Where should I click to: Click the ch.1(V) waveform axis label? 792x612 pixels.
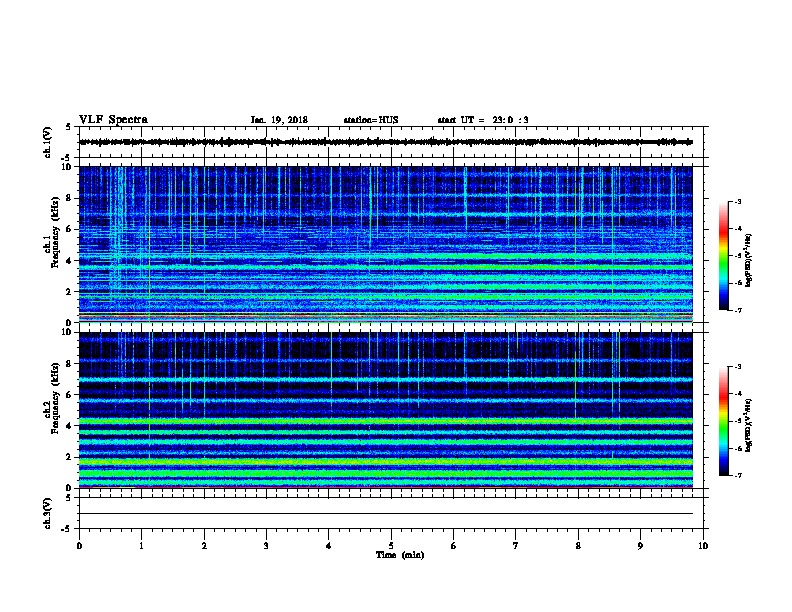pyautogui.click(x=47, y=142)
